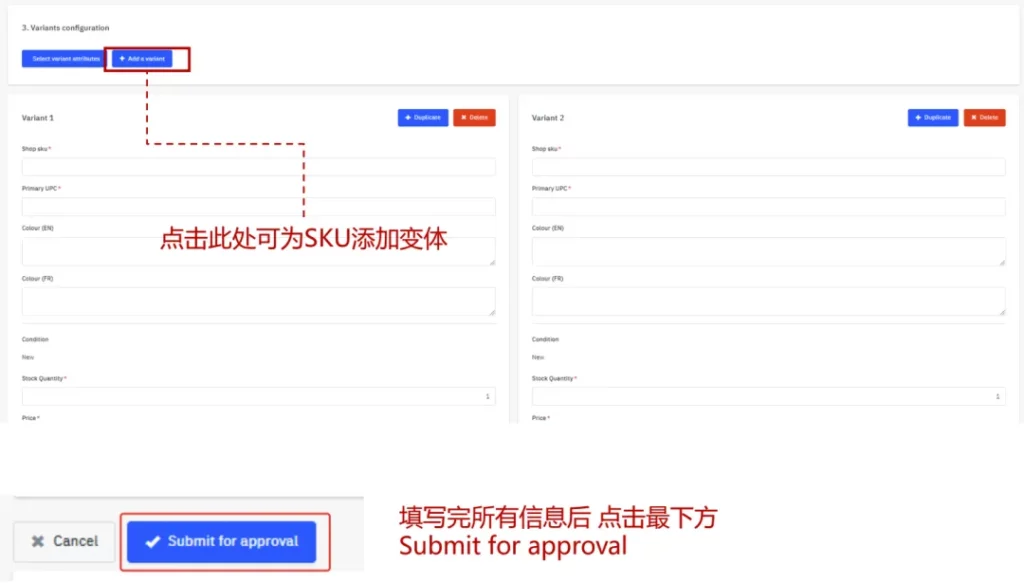Click the Cancel button
This screenshot has height=583, width=1024.
point(65,541)
